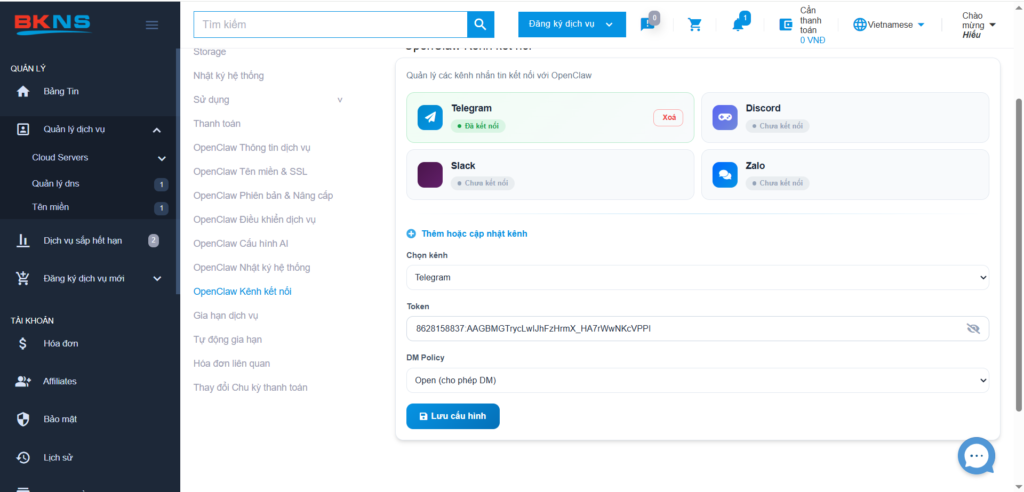Collapse sidebar with hamburger menu icon
The image size is (1024, 492).
click(152, 25)
